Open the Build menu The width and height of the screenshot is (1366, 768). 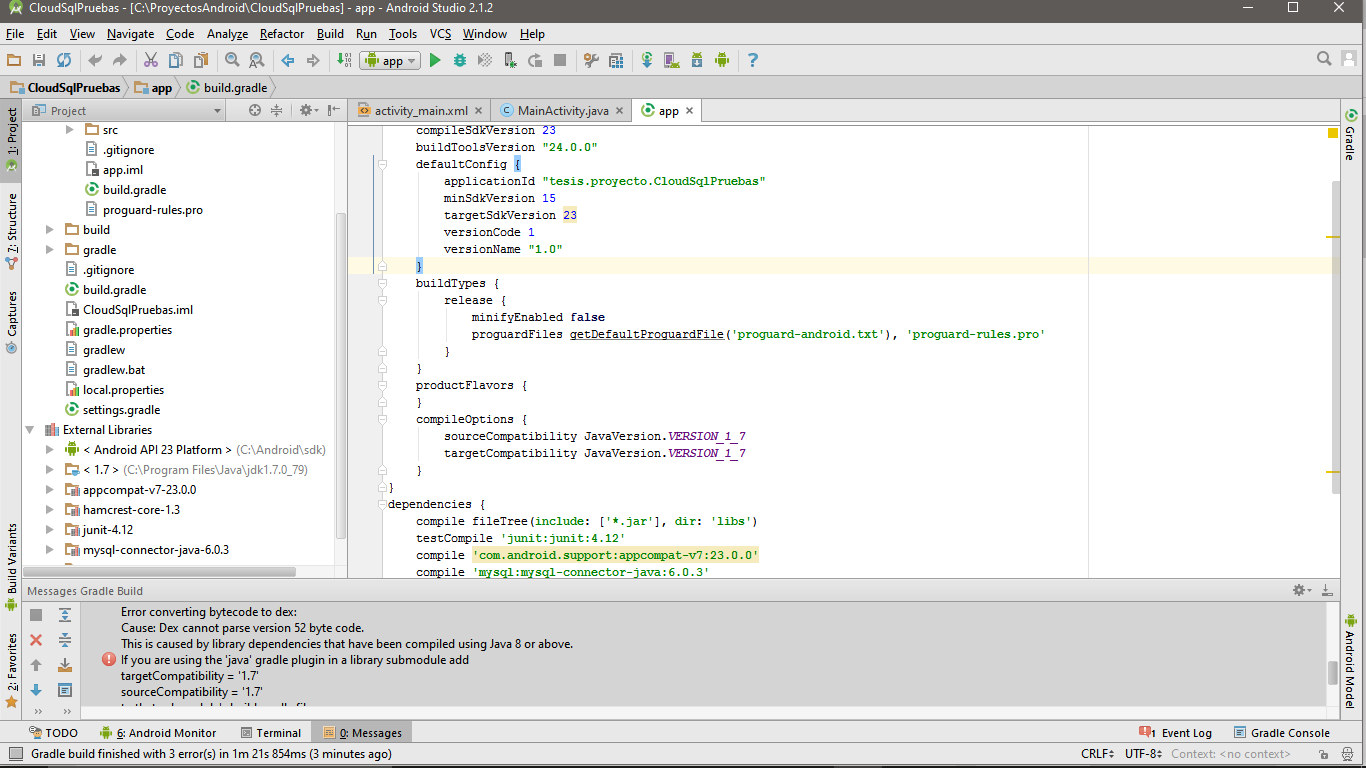(x=330, y=33)
